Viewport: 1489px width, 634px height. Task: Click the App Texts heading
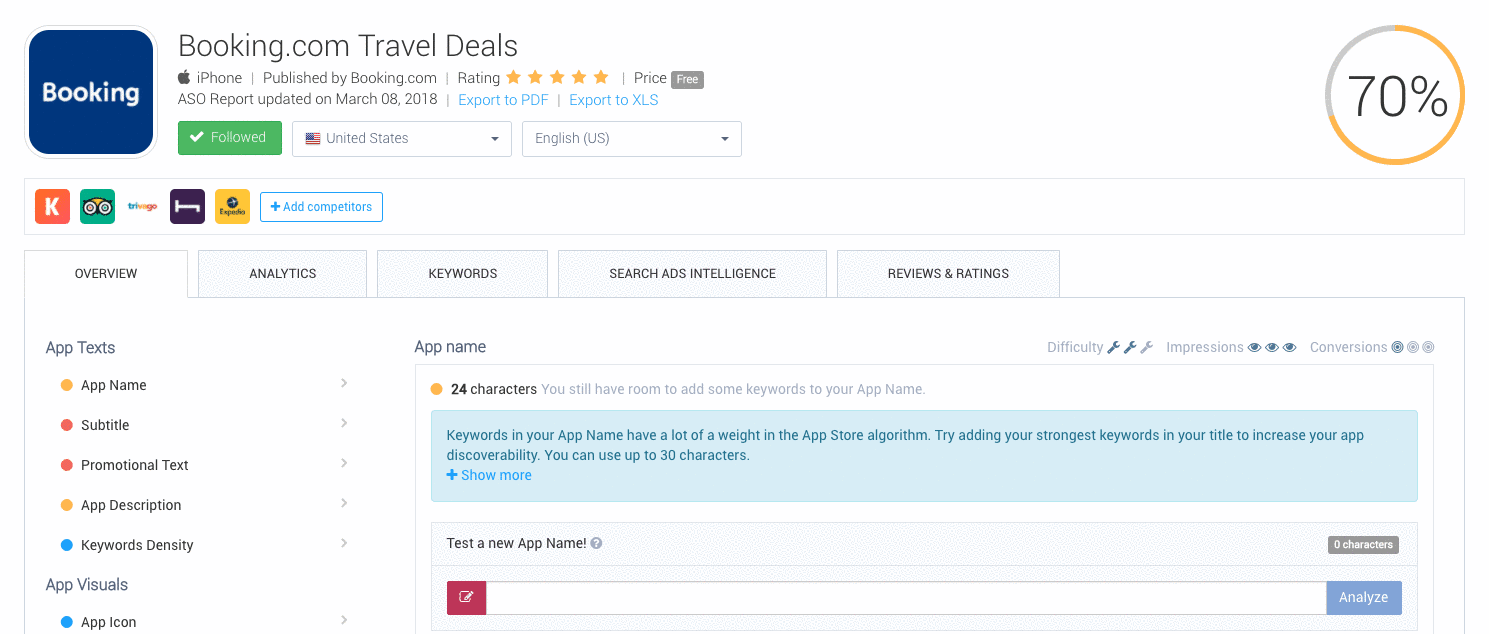tap(80, 348)
